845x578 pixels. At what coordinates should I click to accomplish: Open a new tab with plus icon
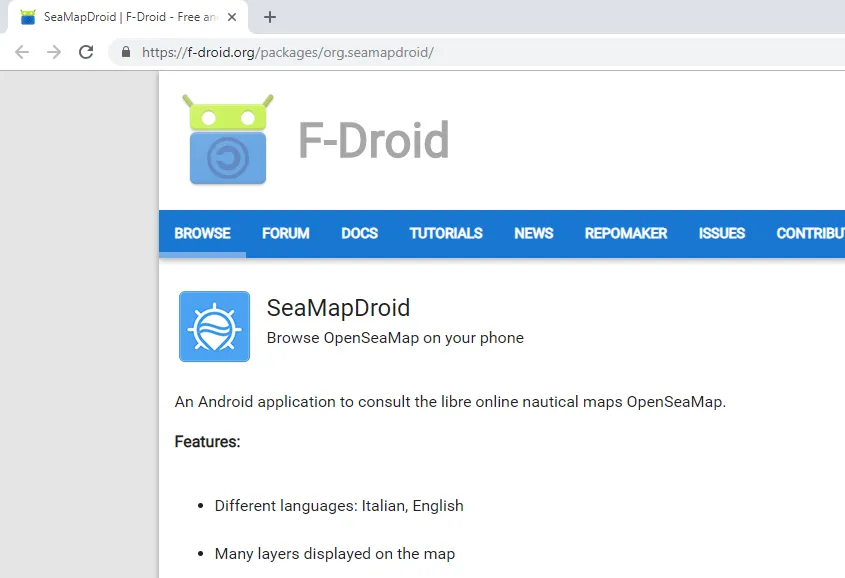[269, 17]
